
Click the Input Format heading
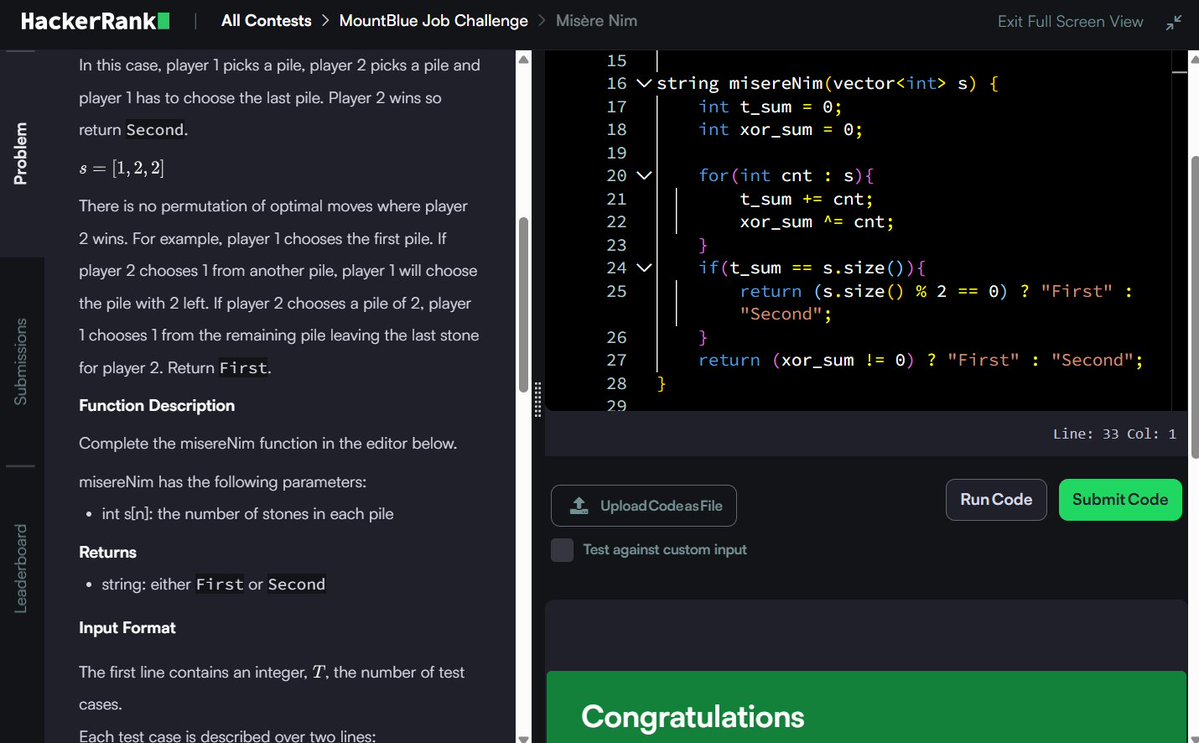[127, 628]
